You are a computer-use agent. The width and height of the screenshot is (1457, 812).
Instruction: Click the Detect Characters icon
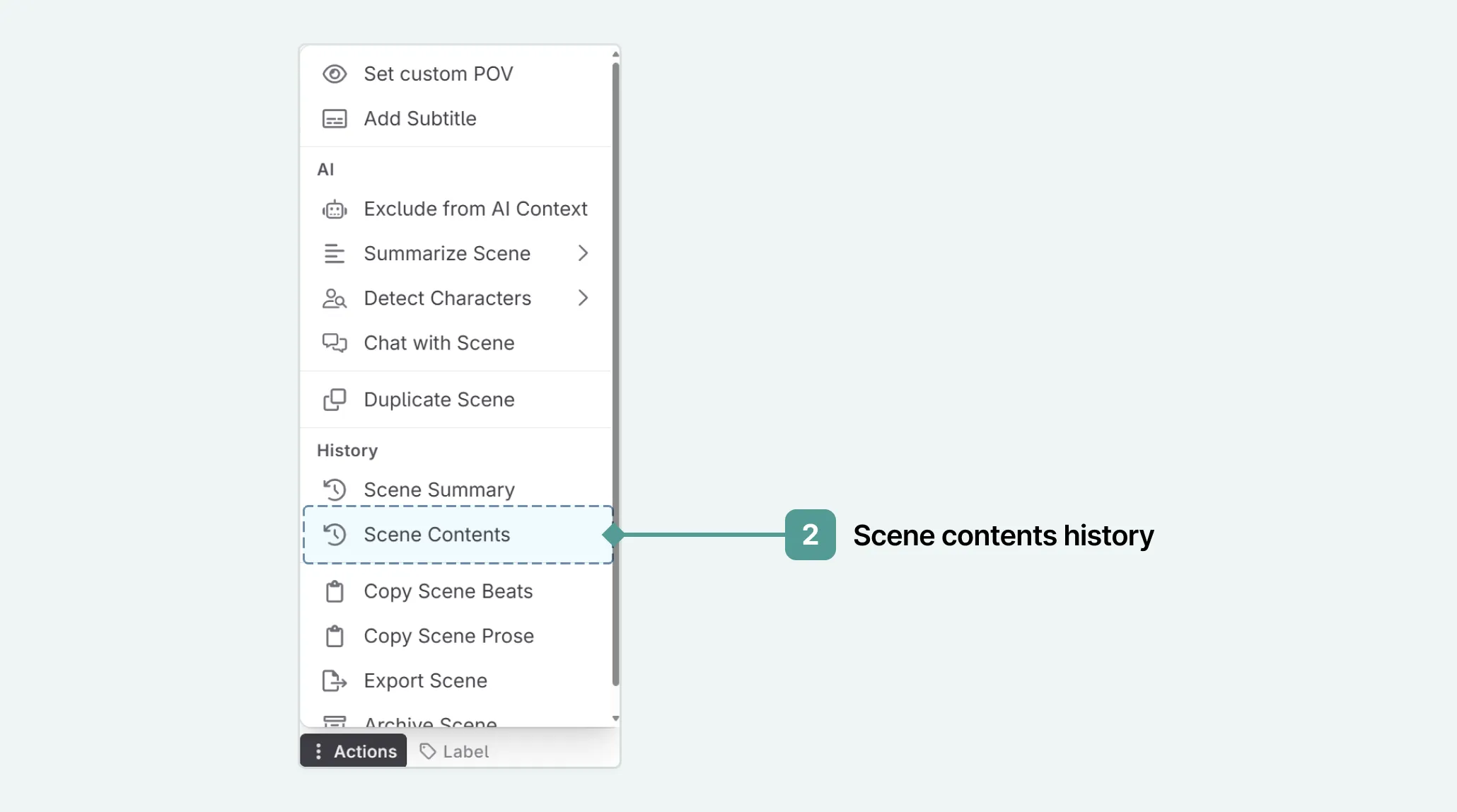(x=335, y=298)
